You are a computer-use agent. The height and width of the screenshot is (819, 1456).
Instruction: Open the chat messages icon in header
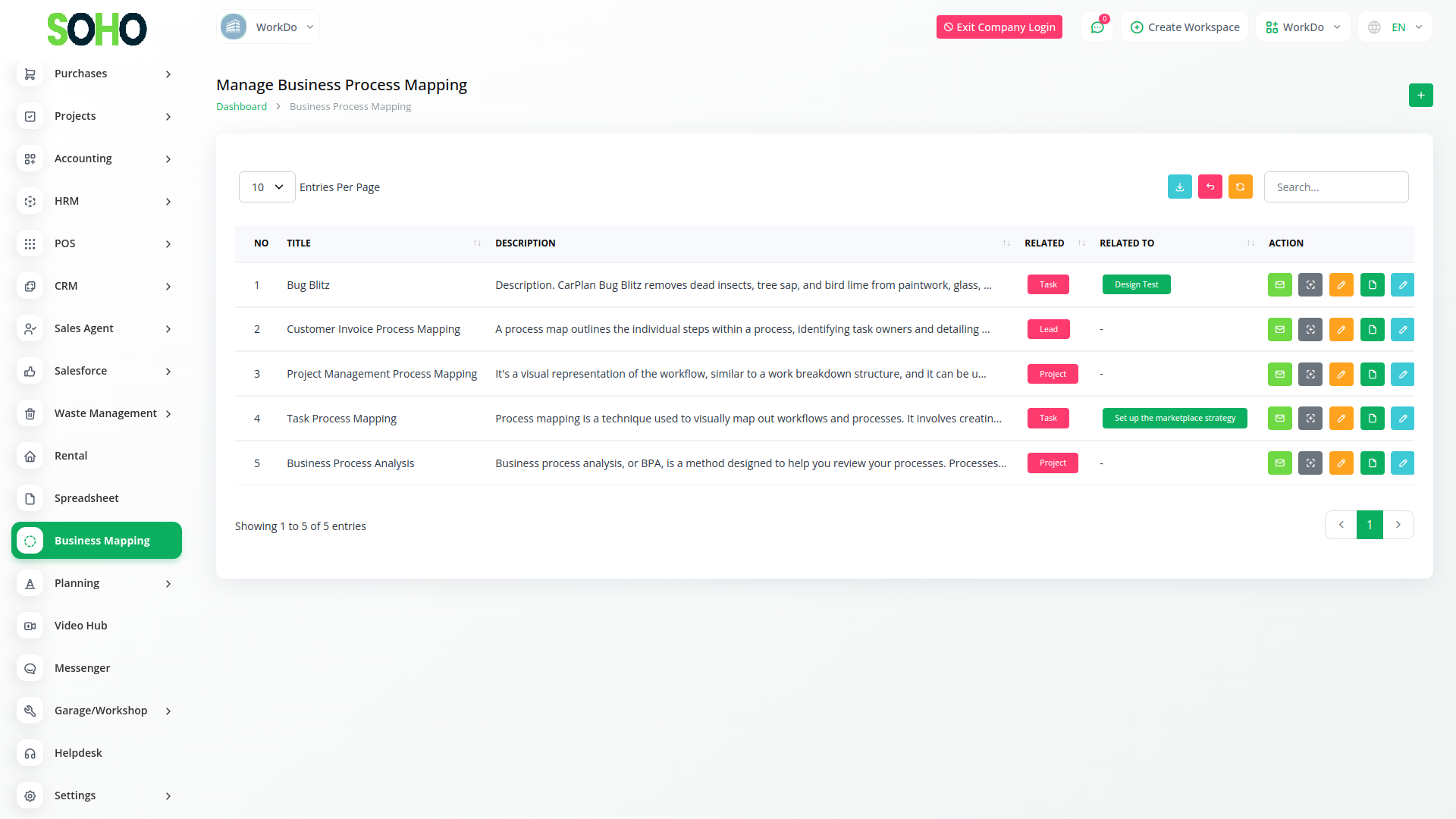(x=1097, y=27)
